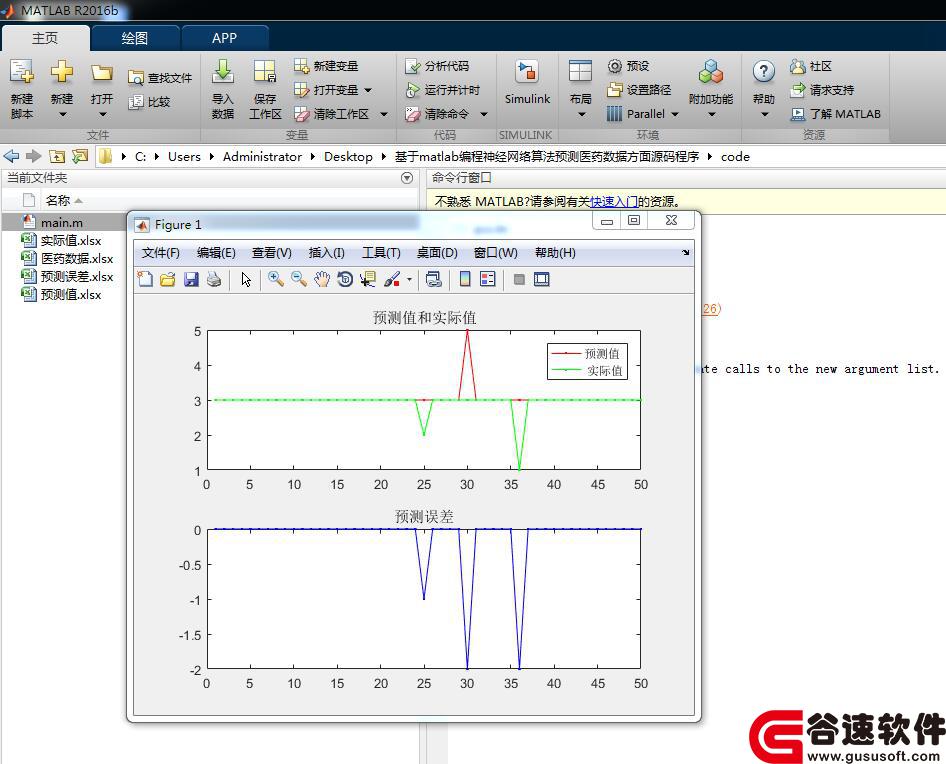This screenshot has height=764, width=946.
Task: Expand the Layout (布局) dropdown
Action: [x=581, y=114]
